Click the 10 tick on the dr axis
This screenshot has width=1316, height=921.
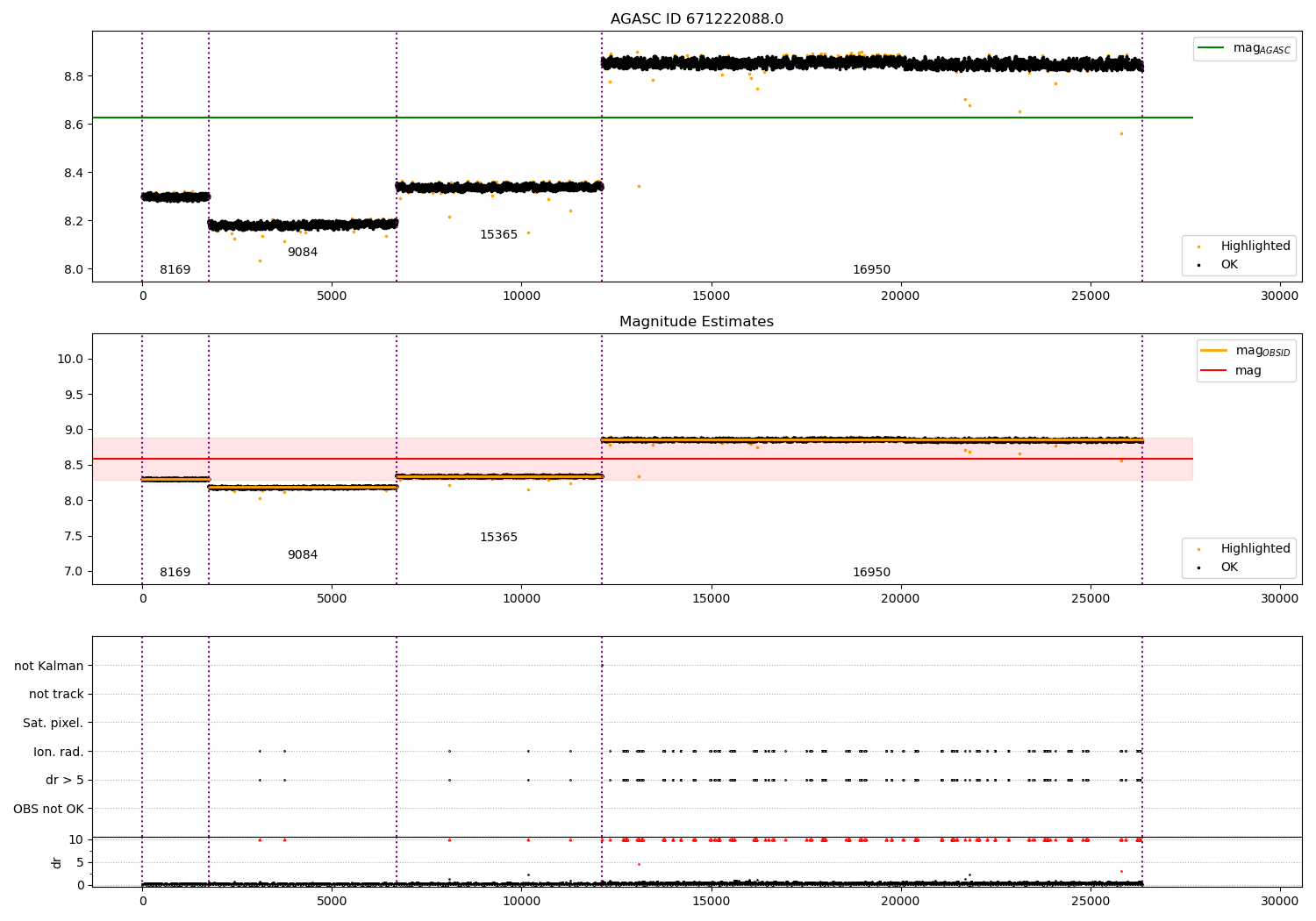(76, 839)
